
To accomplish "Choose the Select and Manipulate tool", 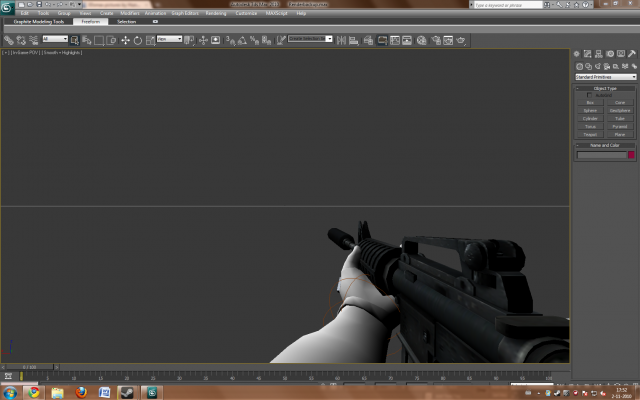I will pos(203,40).
